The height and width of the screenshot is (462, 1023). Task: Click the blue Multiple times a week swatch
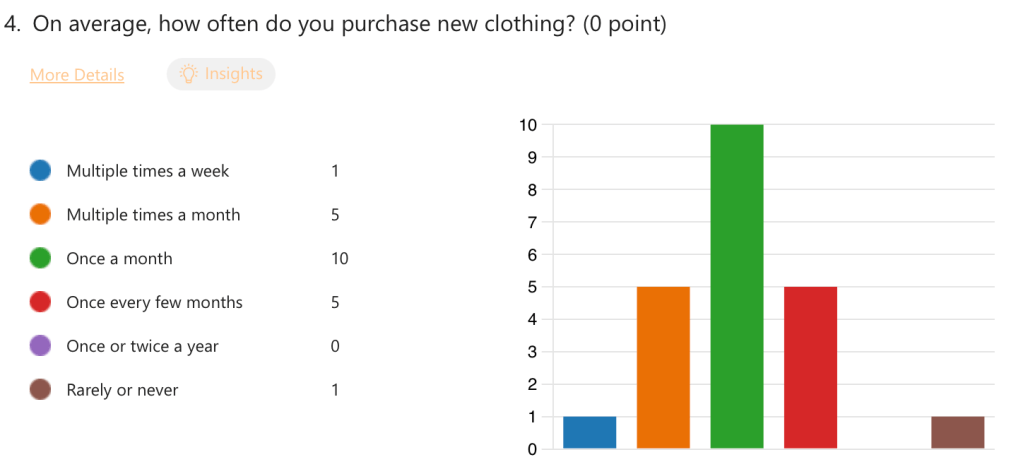click(41, 171)
